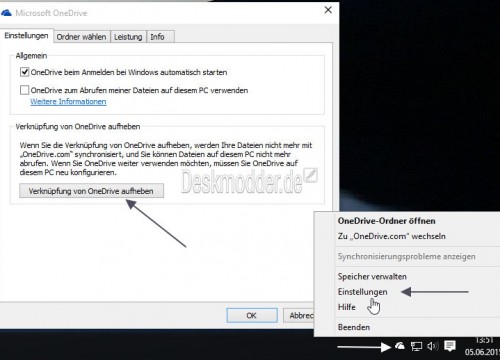Click the OneDrive logo in the dialog title bar
The height and width of the screenshot is (360, 500).
[6, 13]
